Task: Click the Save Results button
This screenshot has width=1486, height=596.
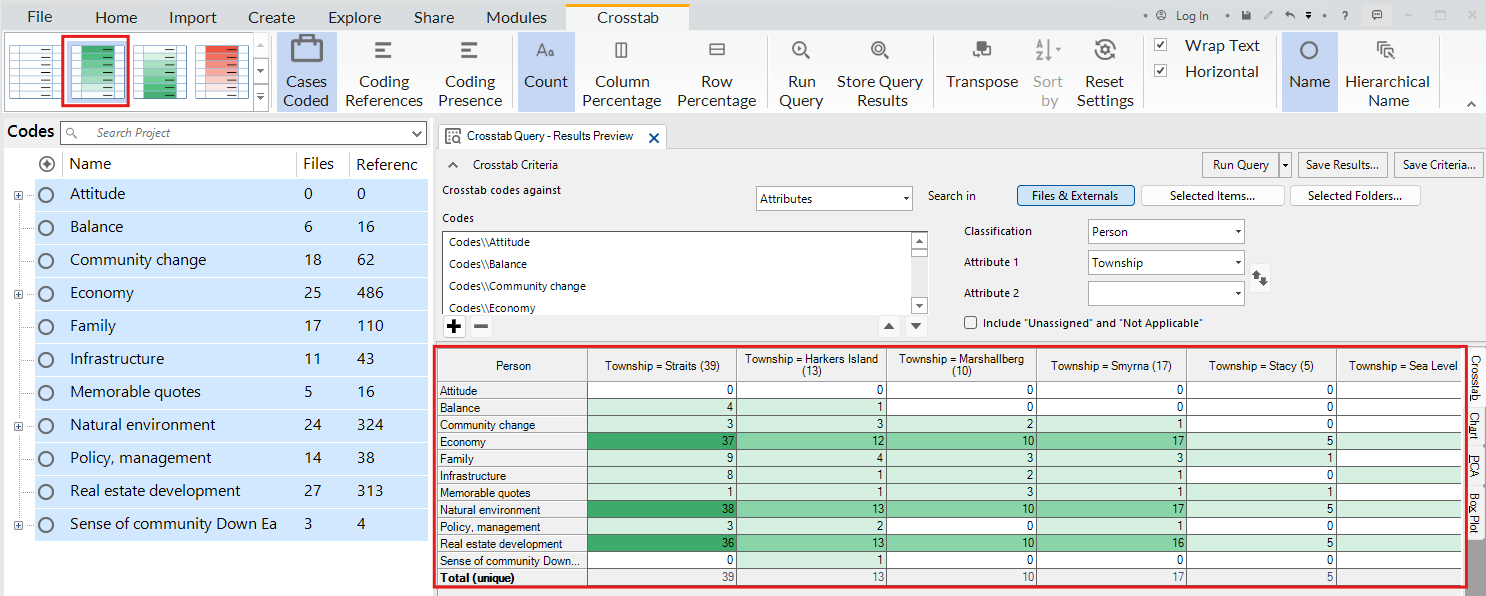Action: [x=1342, y=165]
